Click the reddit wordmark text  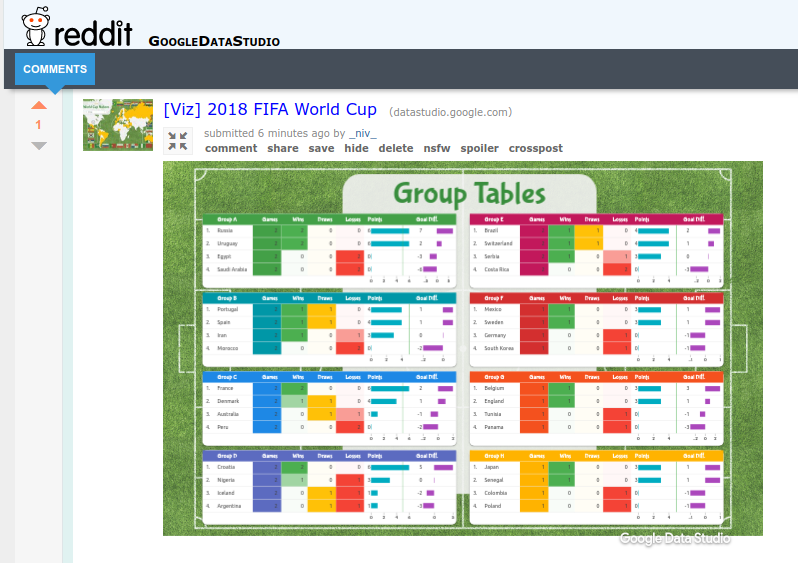92,33
